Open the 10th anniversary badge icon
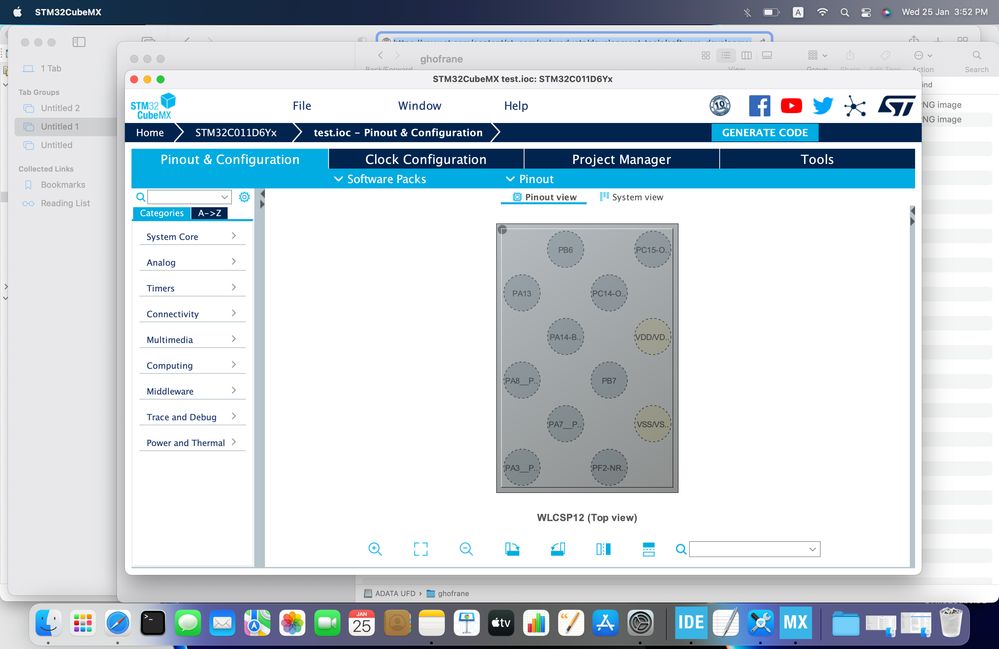This screenshot has height=649, width=999. pos(720,106)
